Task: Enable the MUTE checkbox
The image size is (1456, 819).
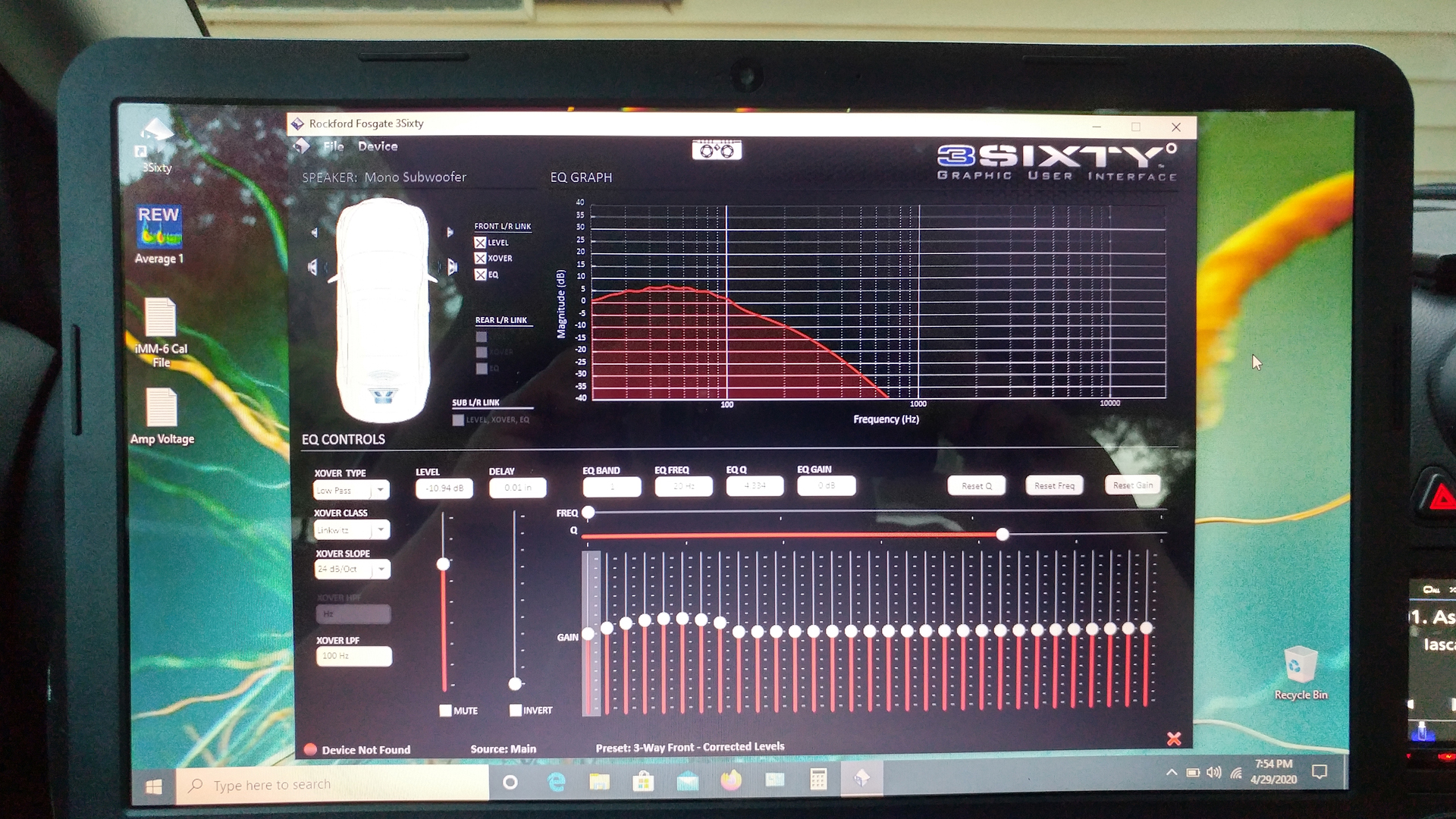Action: pyautogui.click(x=445, y=711)
